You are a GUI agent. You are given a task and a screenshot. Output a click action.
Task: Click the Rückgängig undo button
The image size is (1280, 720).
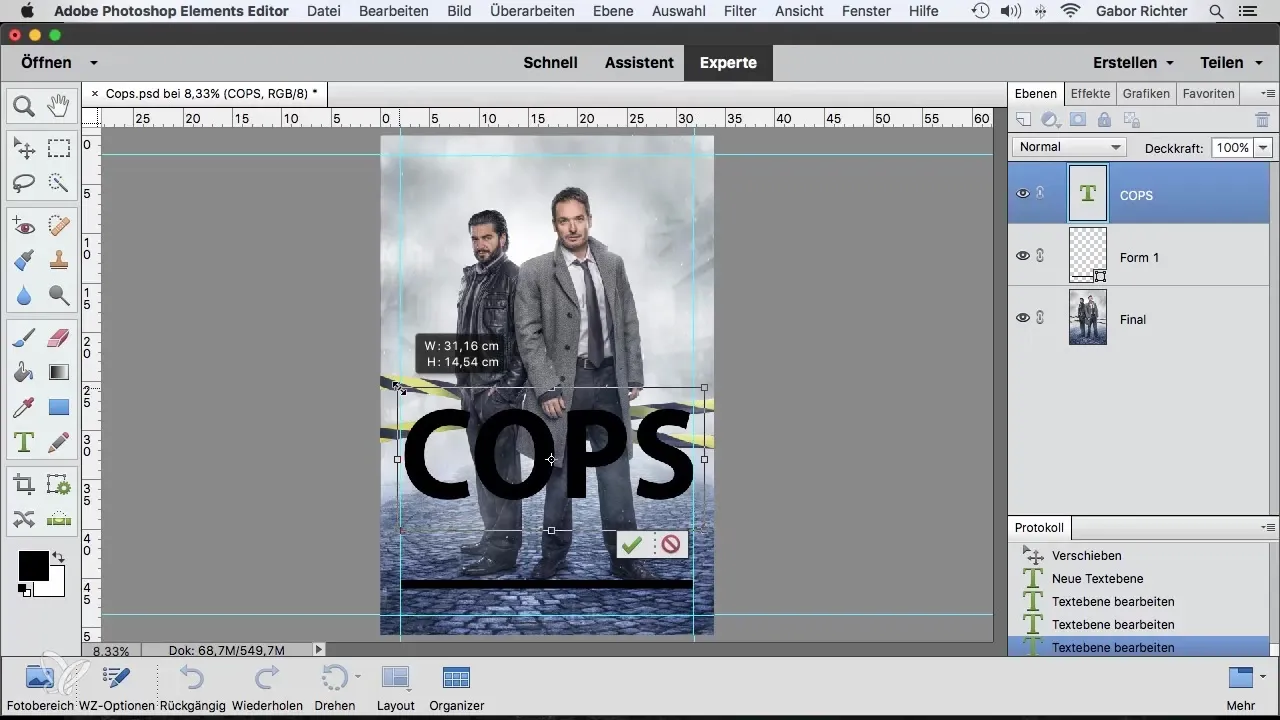pos(192,688)
